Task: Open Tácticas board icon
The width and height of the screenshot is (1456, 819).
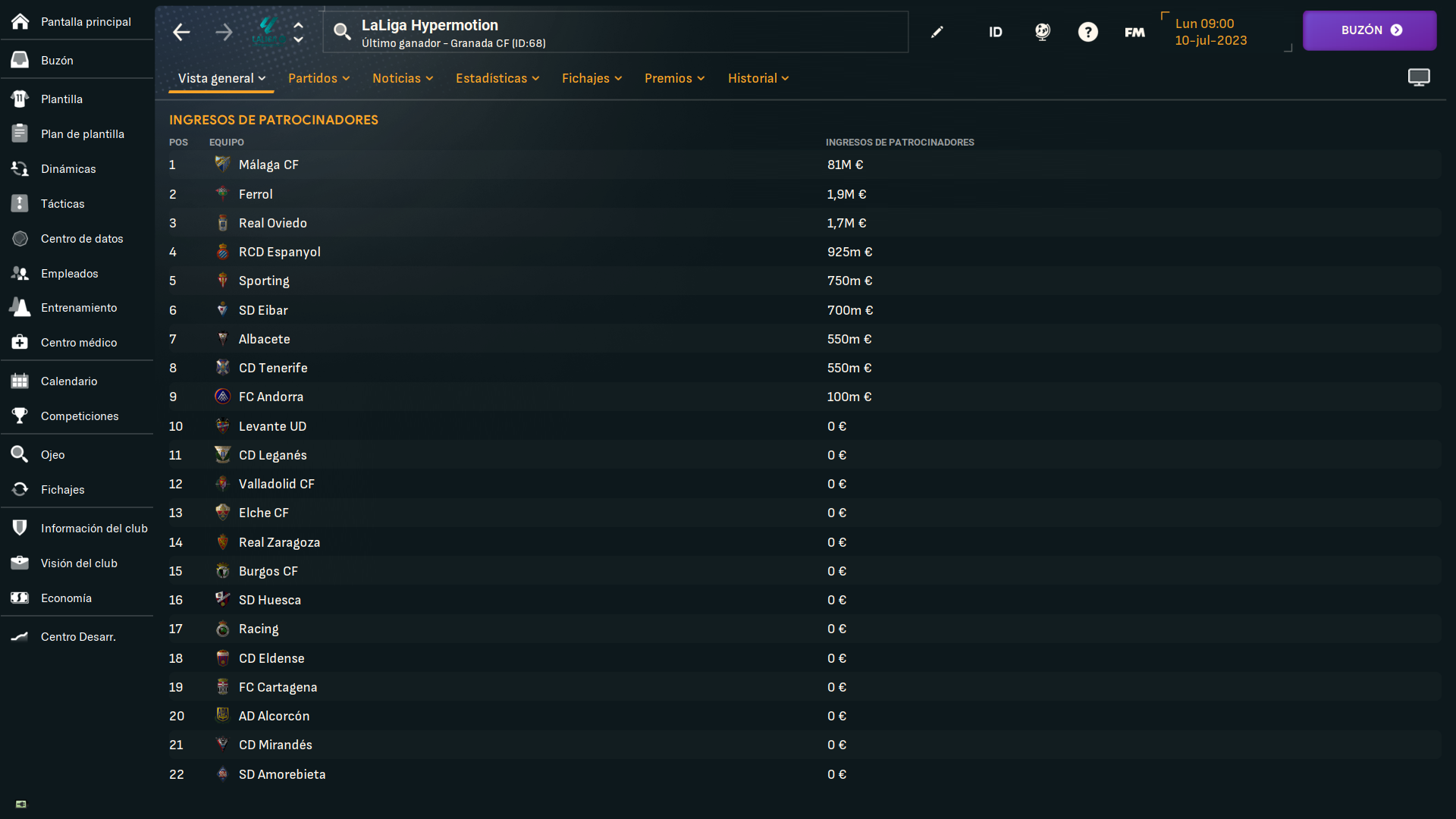Action: point(20,203)
